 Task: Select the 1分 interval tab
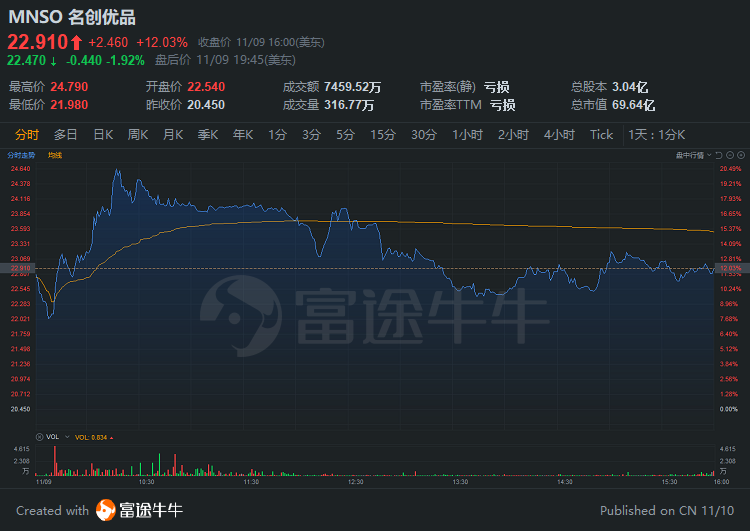[x=277, y=135]
